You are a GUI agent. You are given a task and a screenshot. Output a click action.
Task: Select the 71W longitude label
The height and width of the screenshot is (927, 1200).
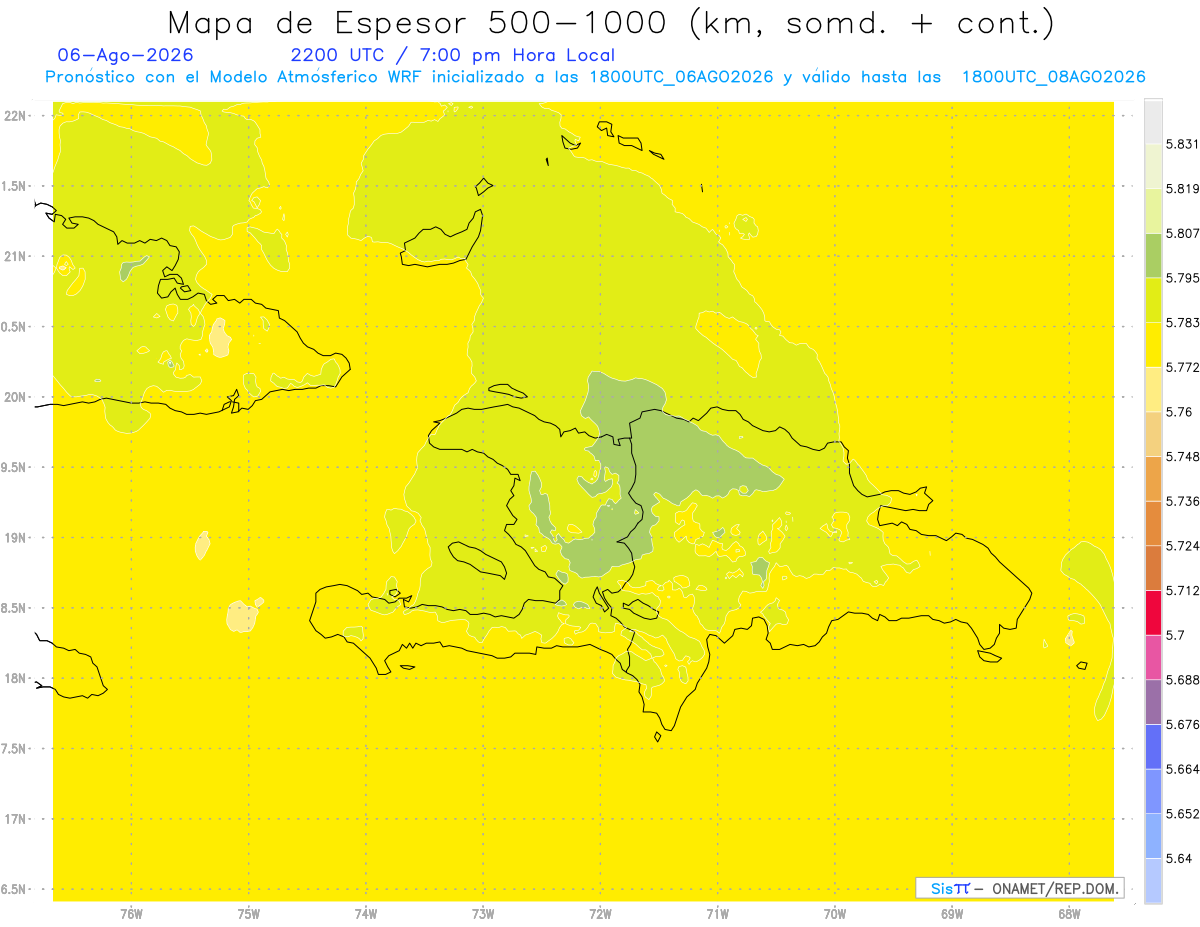coord(717,913)
